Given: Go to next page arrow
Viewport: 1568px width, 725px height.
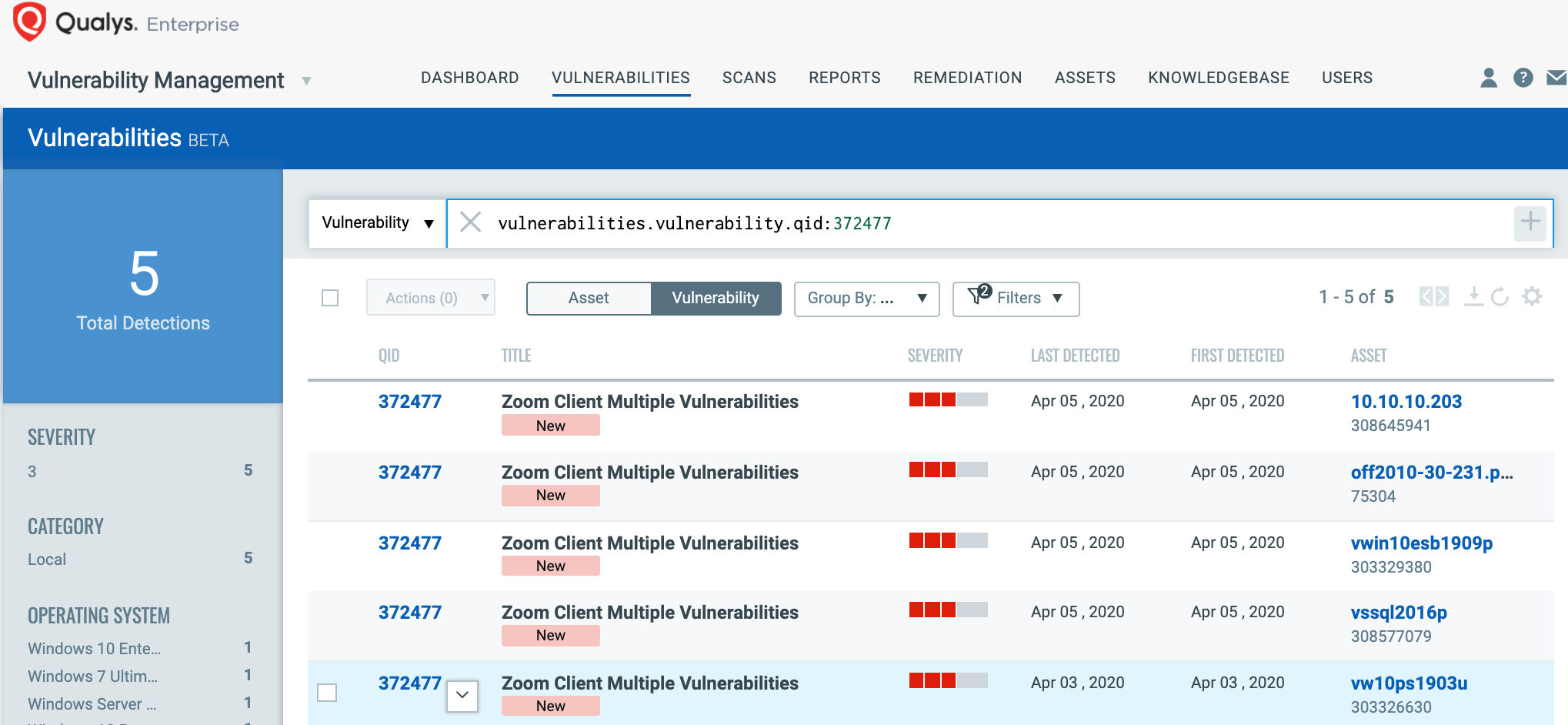Looking at the screenshot, I should pyautogui.click(x=1442, y=297).
